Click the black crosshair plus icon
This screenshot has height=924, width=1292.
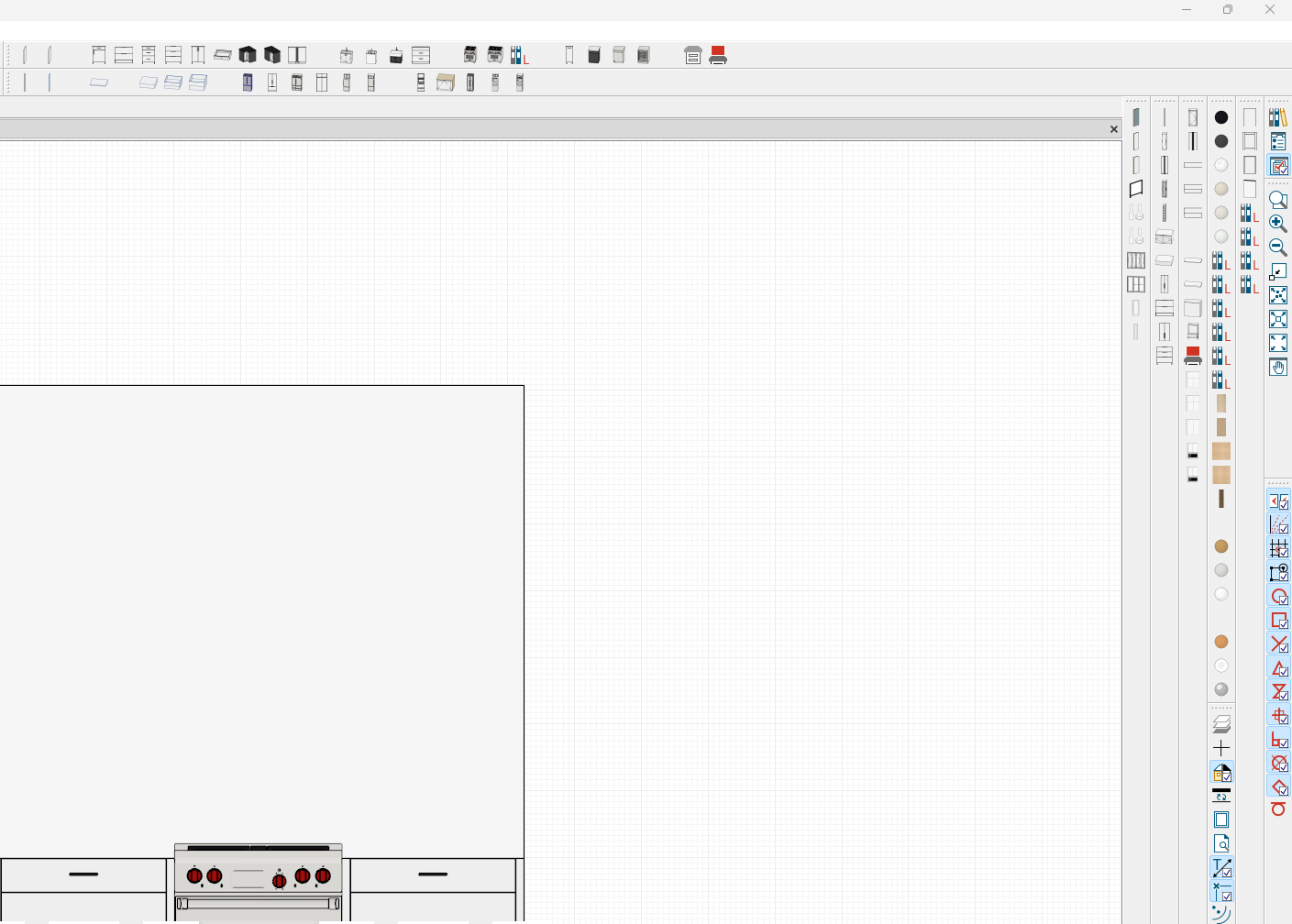[1221, 749]
